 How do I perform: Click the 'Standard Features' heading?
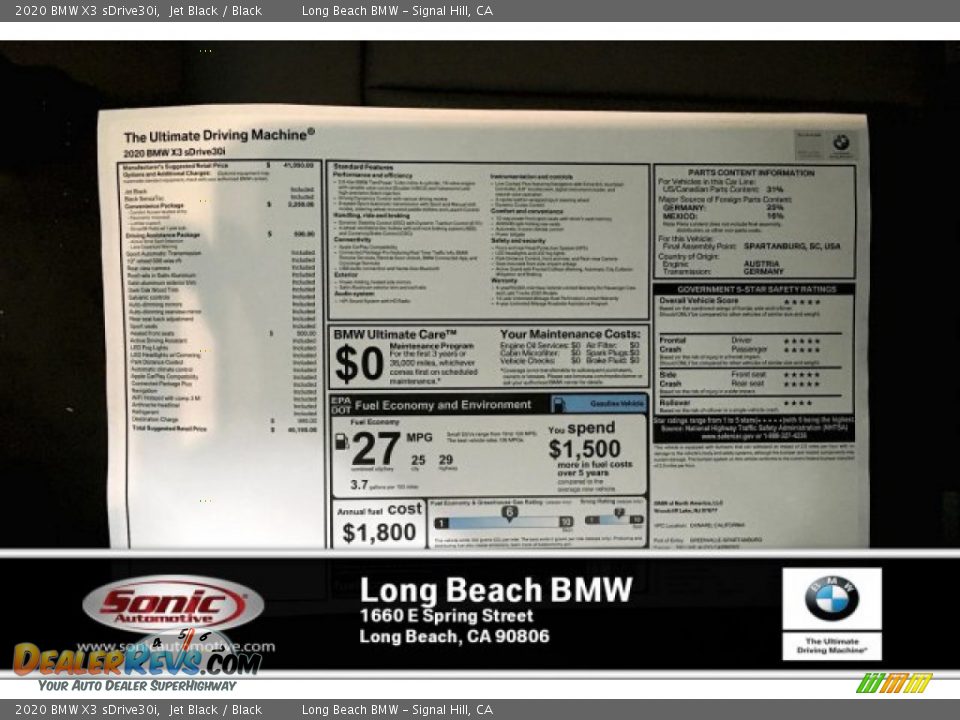point(363,167)
